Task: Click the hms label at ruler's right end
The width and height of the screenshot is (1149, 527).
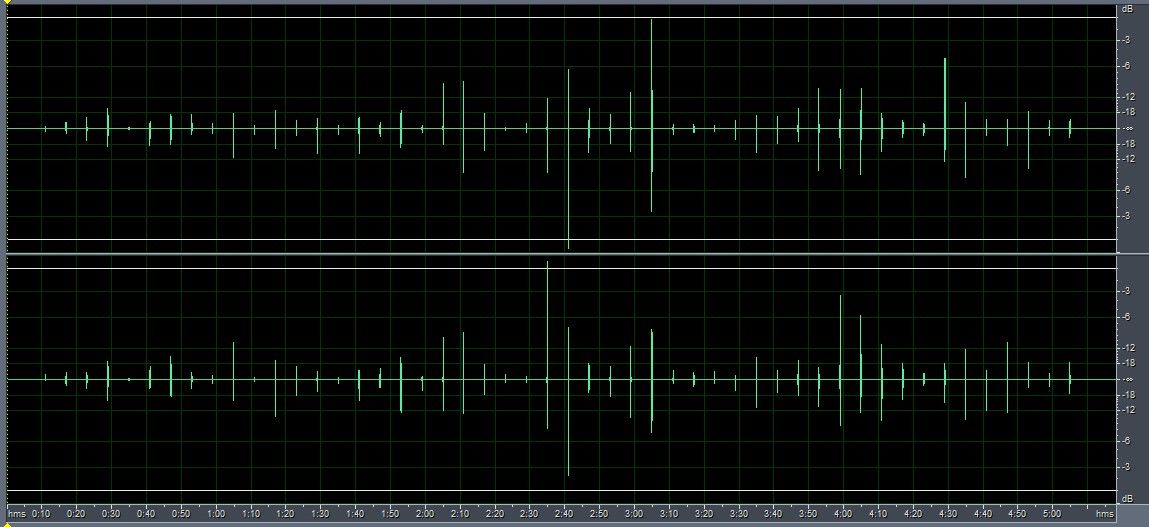Action: [1104, 515]
